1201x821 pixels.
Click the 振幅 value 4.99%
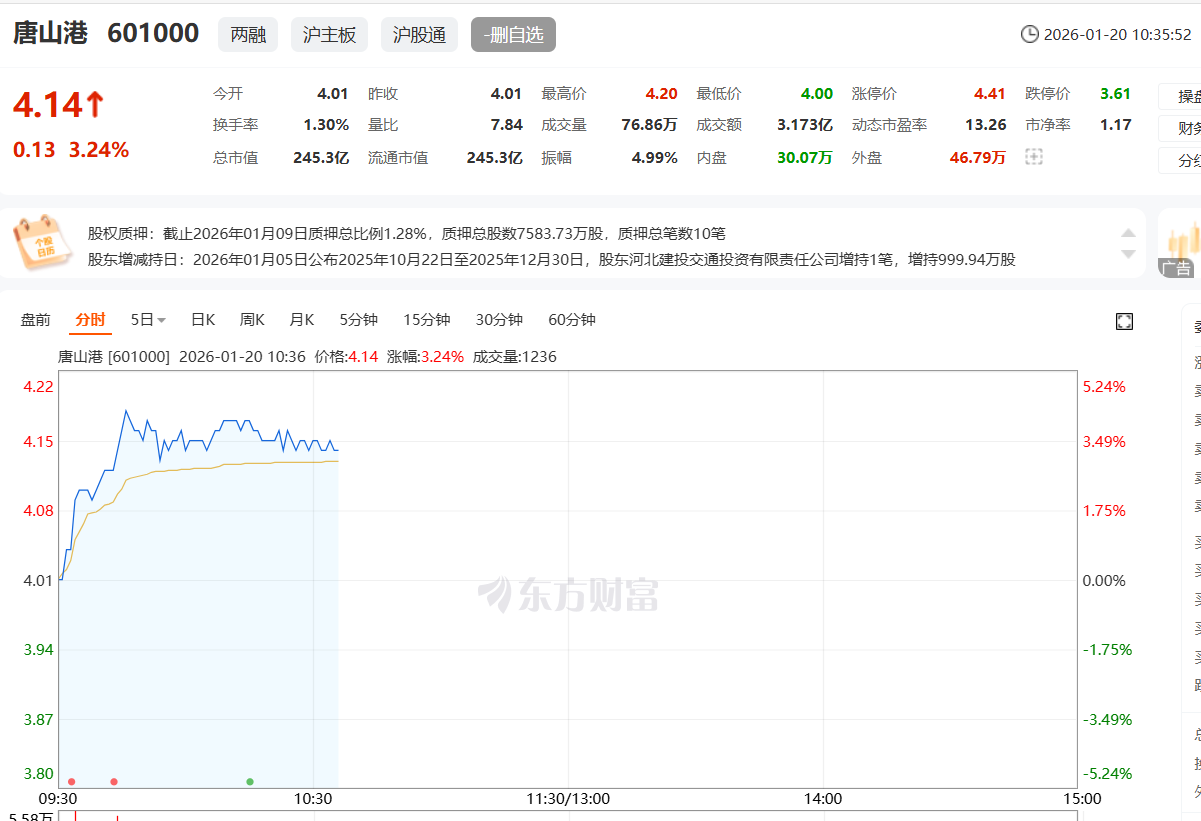[x=655, y=157]
